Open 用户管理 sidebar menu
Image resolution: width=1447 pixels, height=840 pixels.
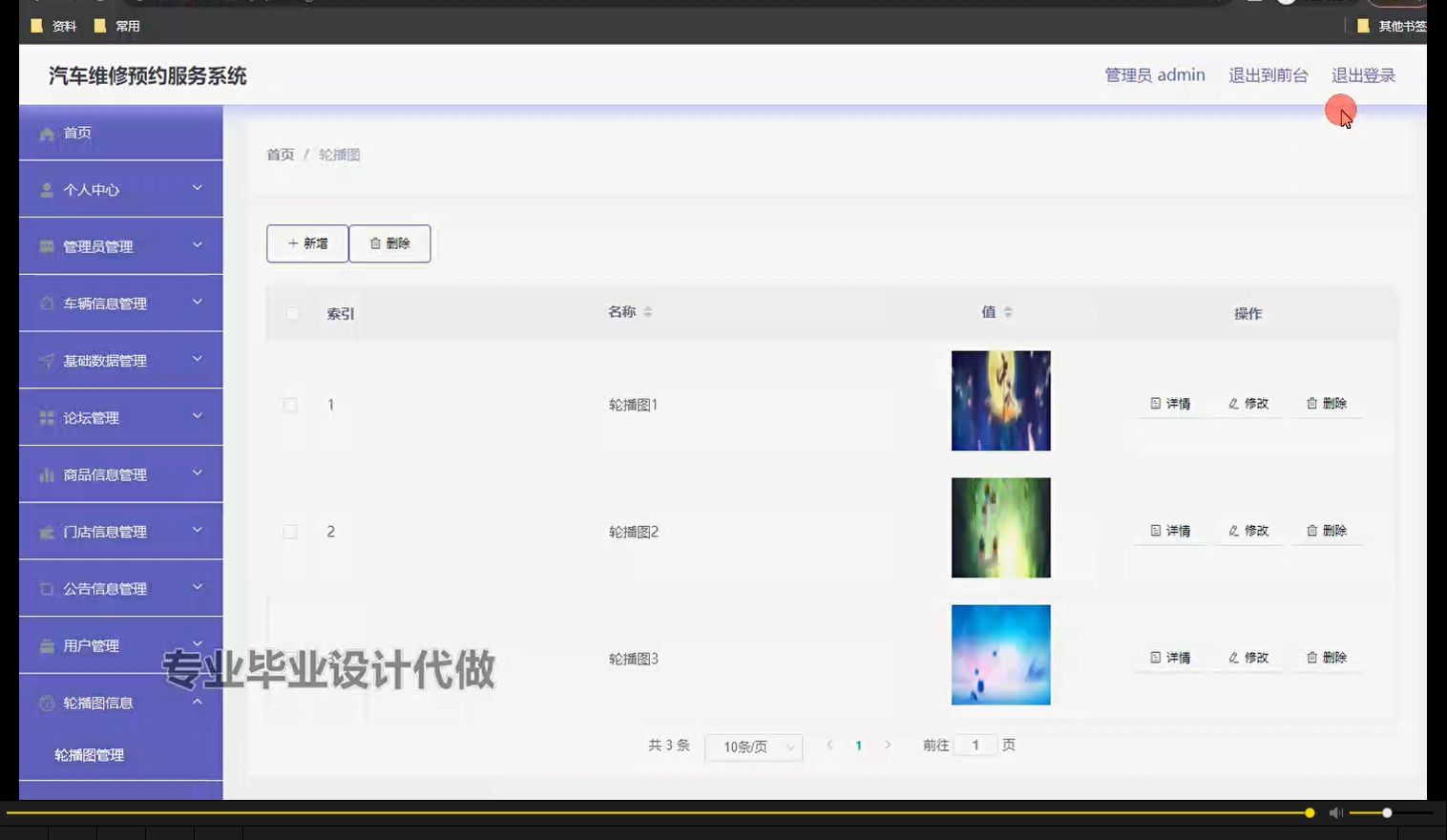(121, 645)
